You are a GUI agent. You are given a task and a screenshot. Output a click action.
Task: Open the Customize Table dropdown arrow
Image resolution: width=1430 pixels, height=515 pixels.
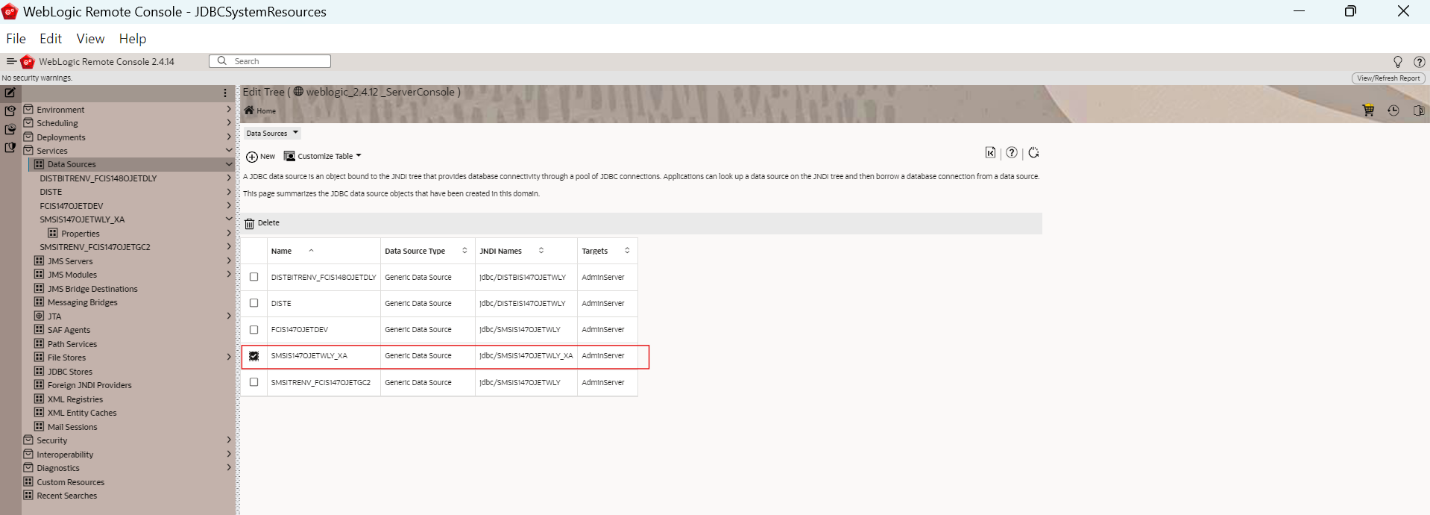coord(358,156)
